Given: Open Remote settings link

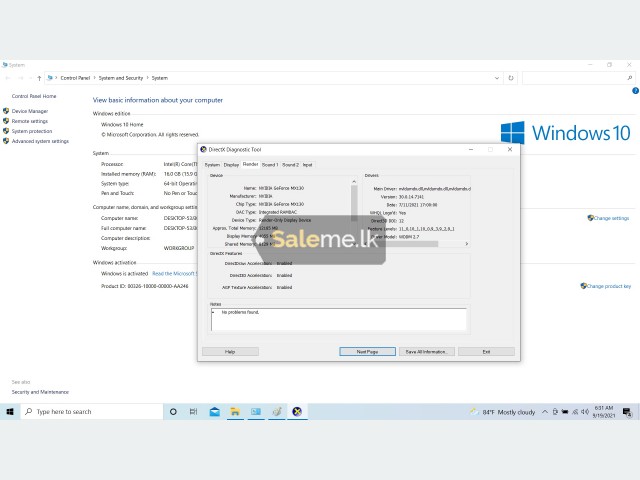Looking at the screenshot, I should click(x=30, y=121).
